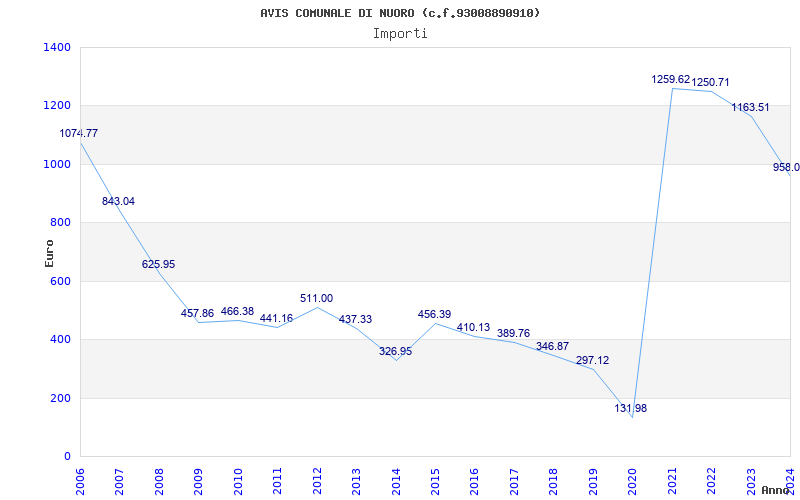Screen dimensions: 800x500
Task: Click the Importi subtitle
Action: (400, 34)
